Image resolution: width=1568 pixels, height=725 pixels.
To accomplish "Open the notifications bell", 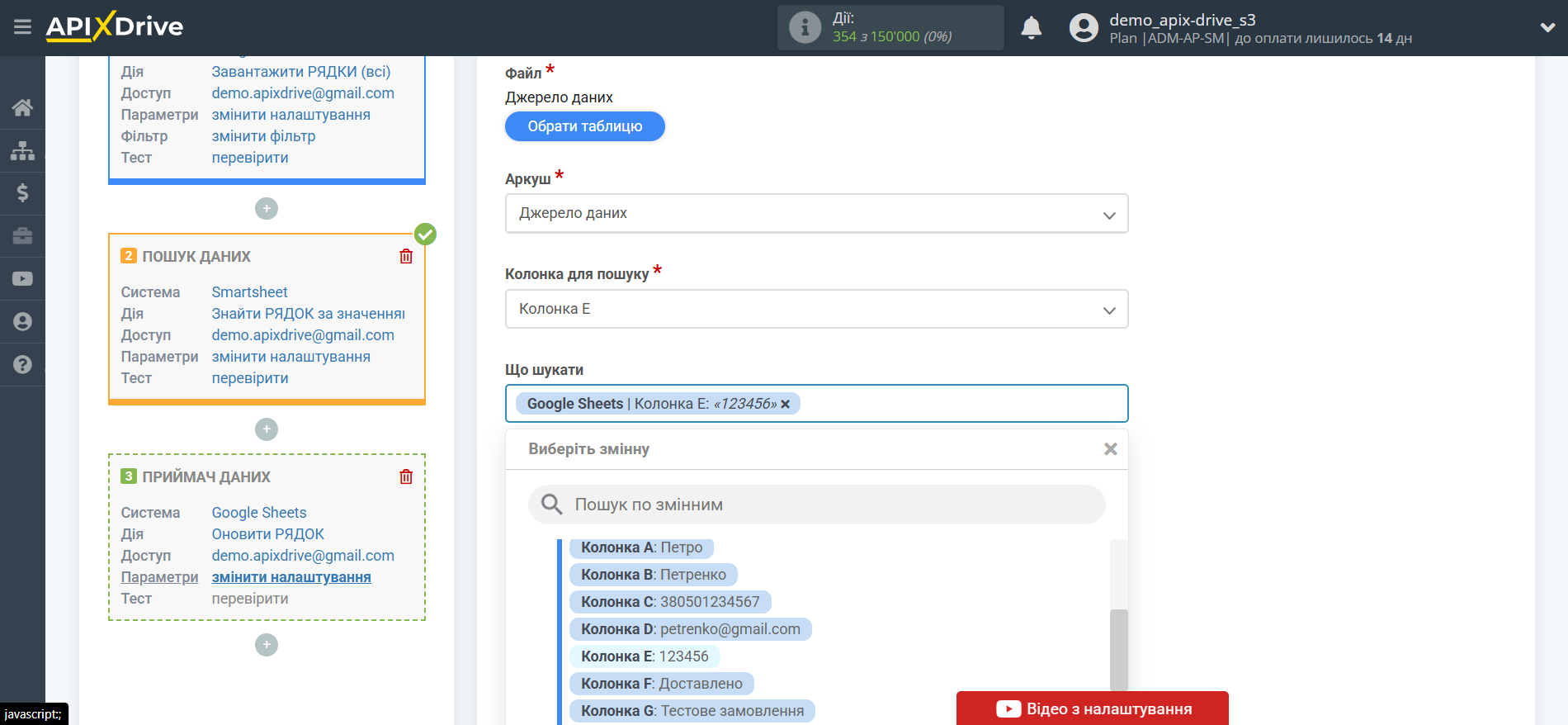I will 1031,28.
